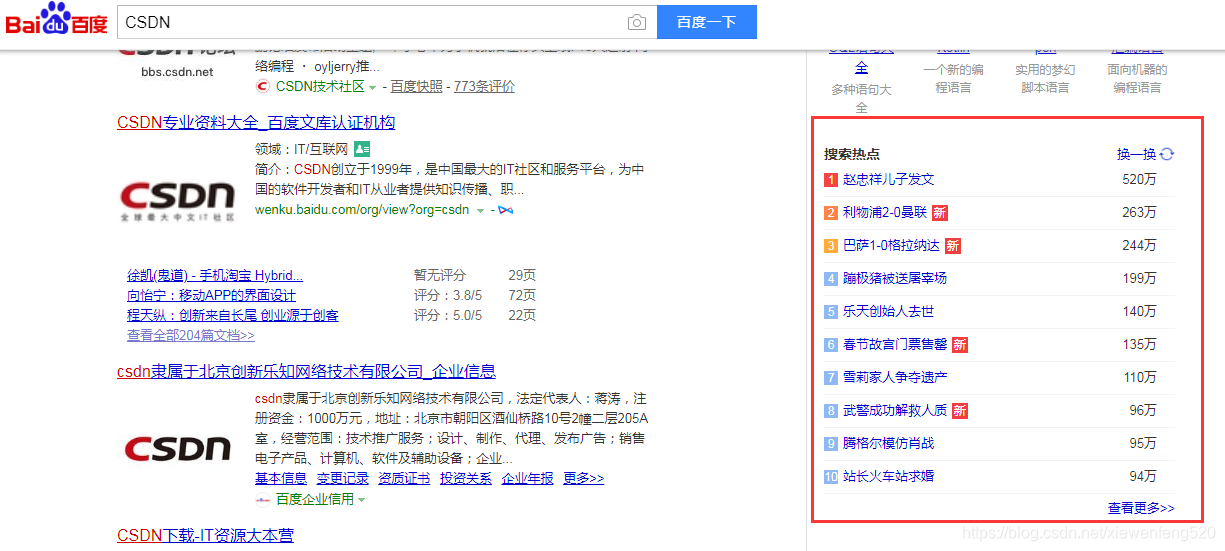Click the 百度一下 search button

click(x=706, y=22)
